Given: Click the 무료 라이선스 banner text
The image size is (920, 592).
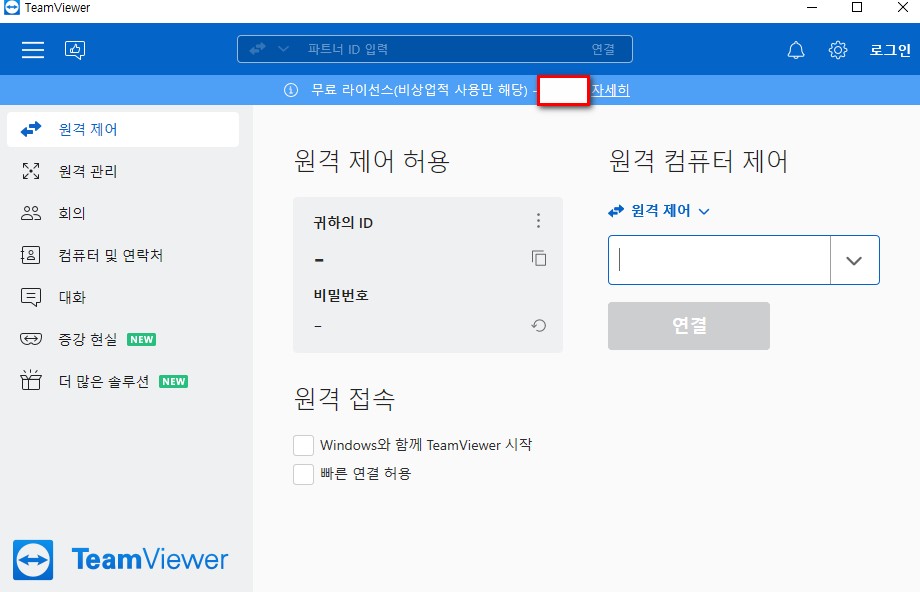Looking at the screenshot, I should click(x=420, y=90).
